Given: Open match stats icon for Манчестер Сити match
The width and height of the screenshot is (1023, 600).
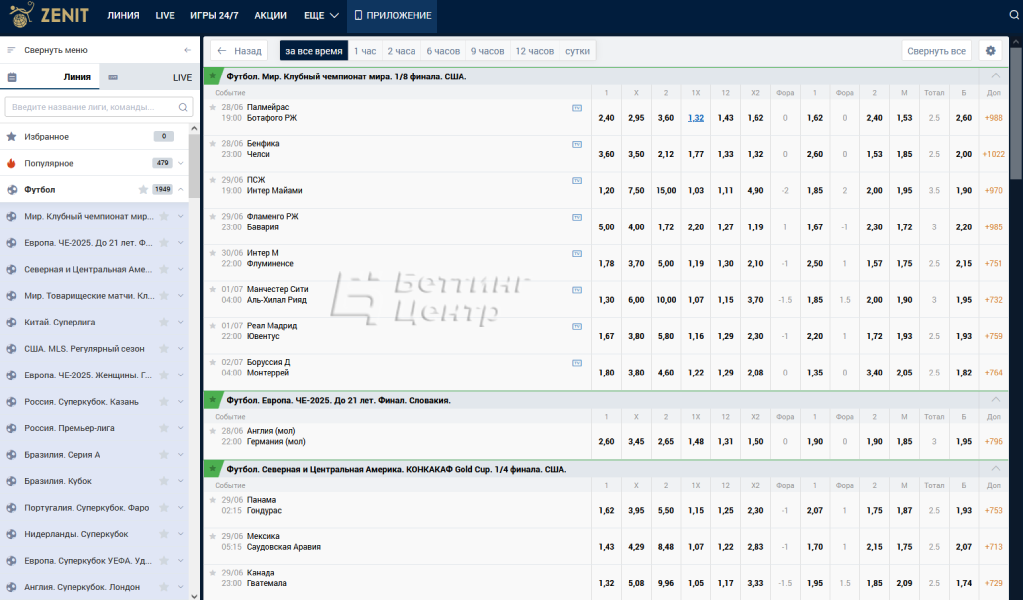Looking at the screenshot, I should pos(577,290).
